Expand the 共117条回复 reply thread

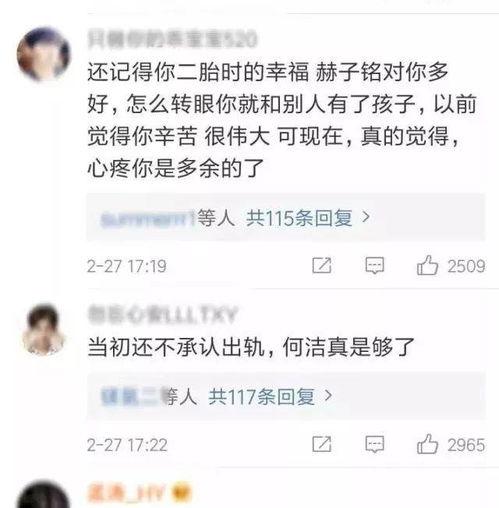(261, 397)
